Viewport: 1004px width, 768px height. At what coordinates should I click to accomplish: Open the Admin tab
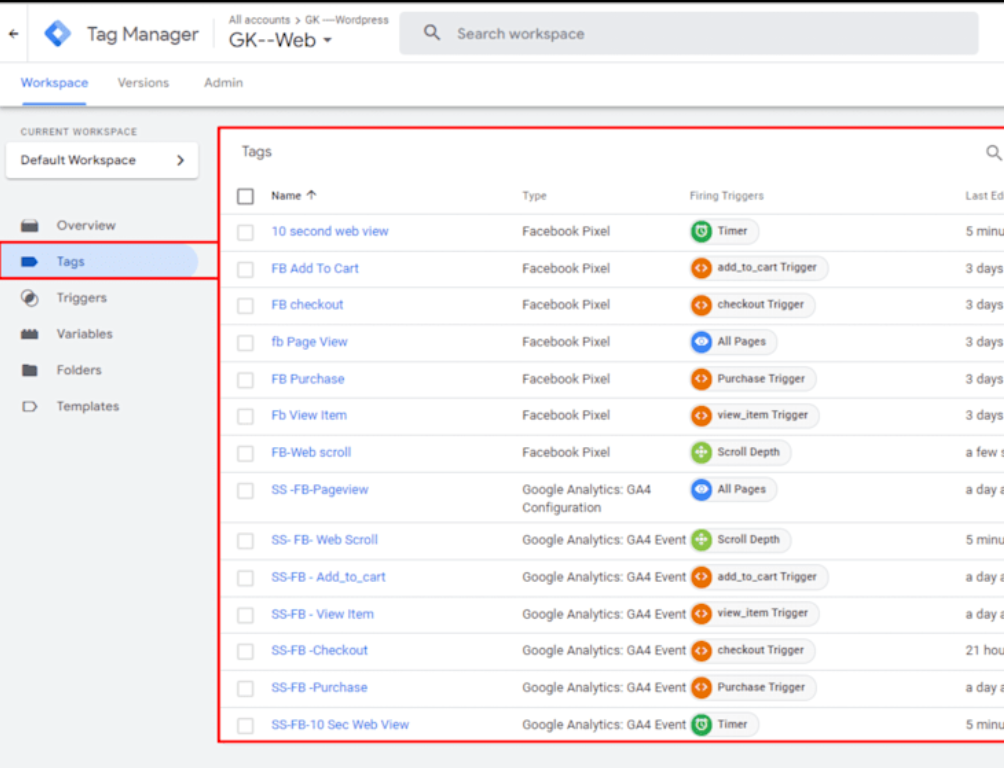coord(223,83)
